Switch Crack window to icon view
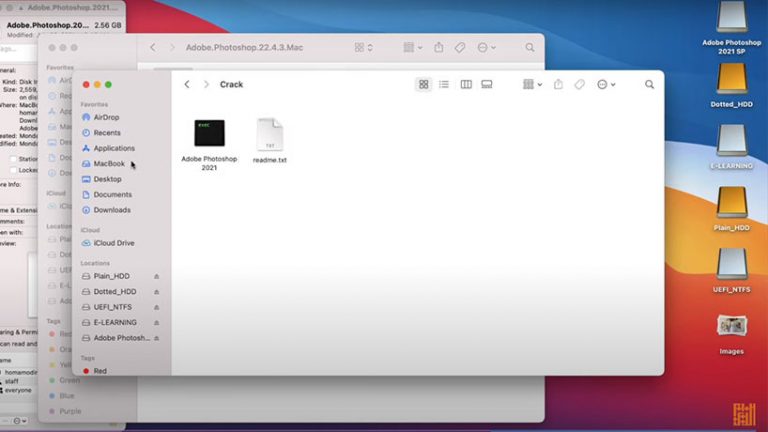 coord(424,84)
